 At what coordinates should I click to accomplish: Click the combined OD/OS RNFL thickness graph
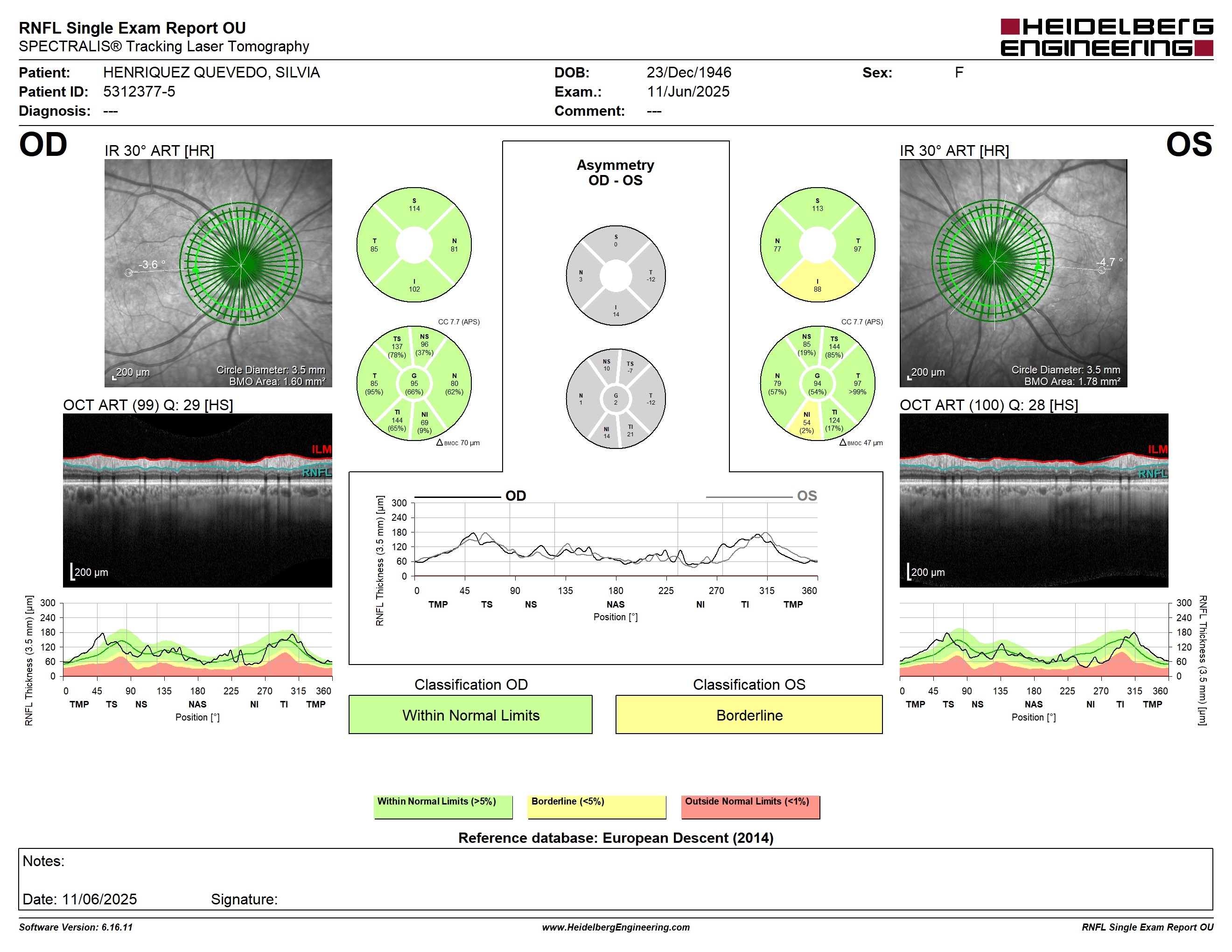[616, 539]
